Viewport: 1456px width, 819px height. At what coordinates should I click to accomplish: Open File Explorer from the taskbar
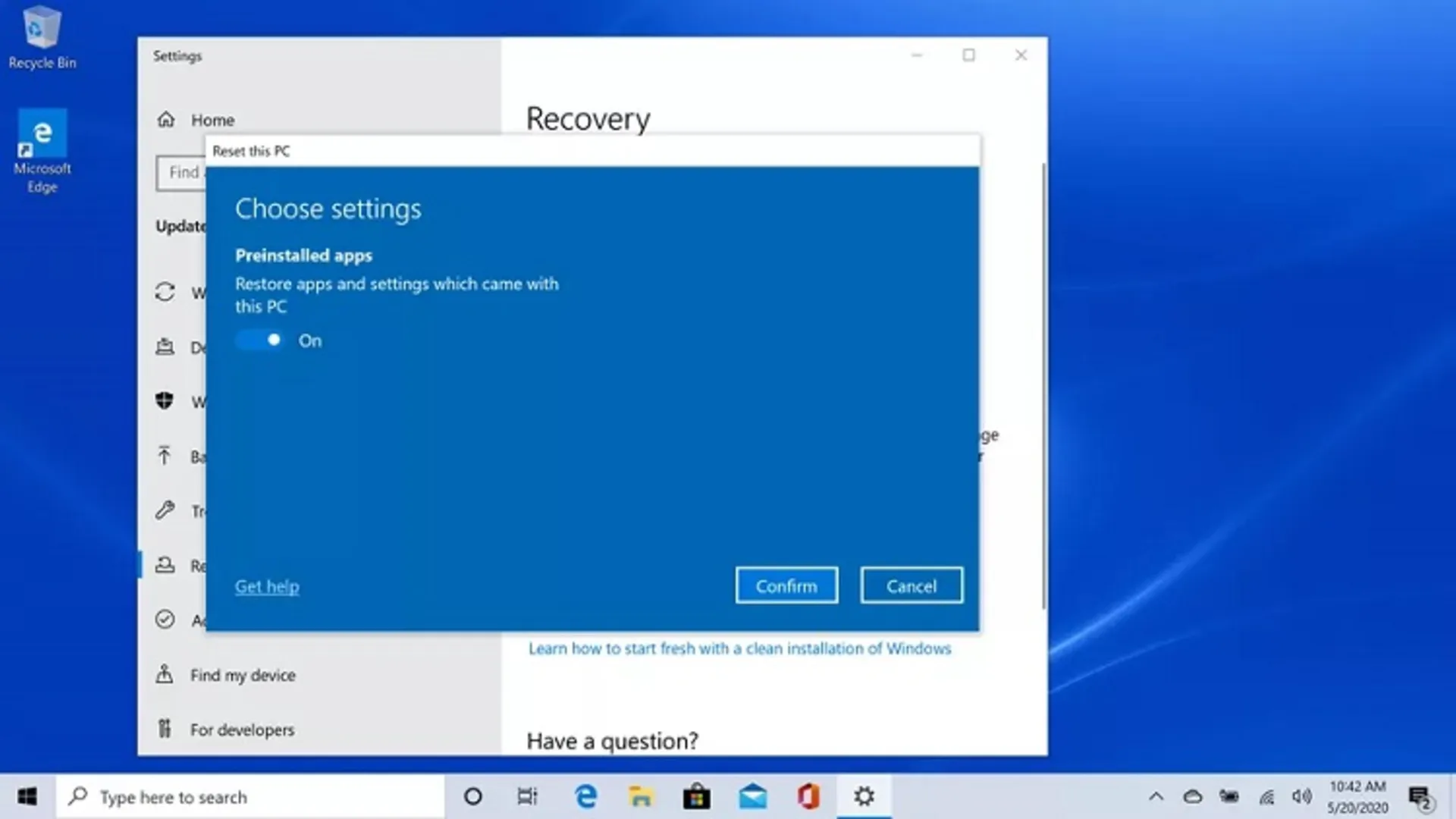pyautogui.click(x=641, y=796)
